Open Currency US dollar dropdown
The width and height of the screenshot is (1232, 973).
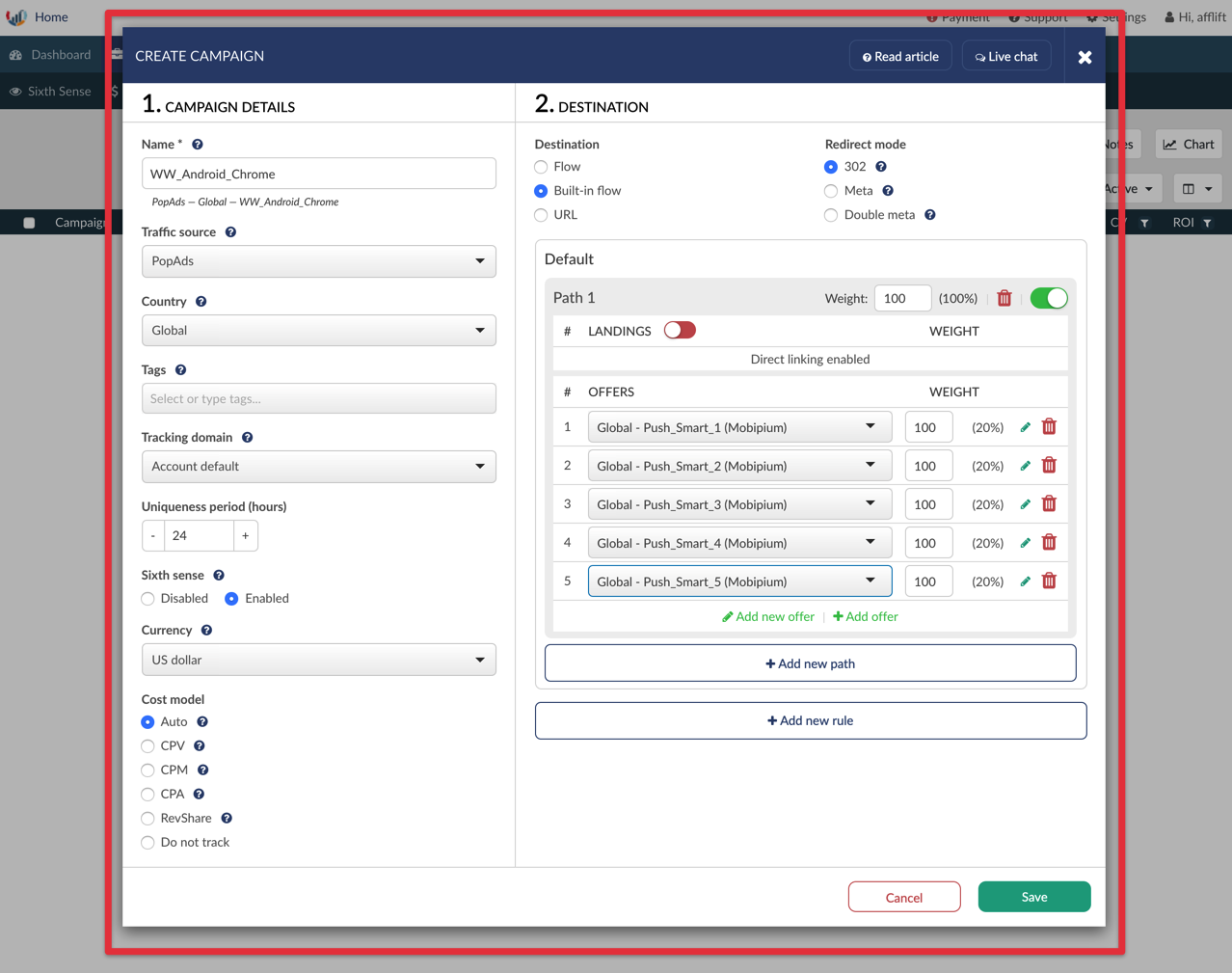point(319,661)
